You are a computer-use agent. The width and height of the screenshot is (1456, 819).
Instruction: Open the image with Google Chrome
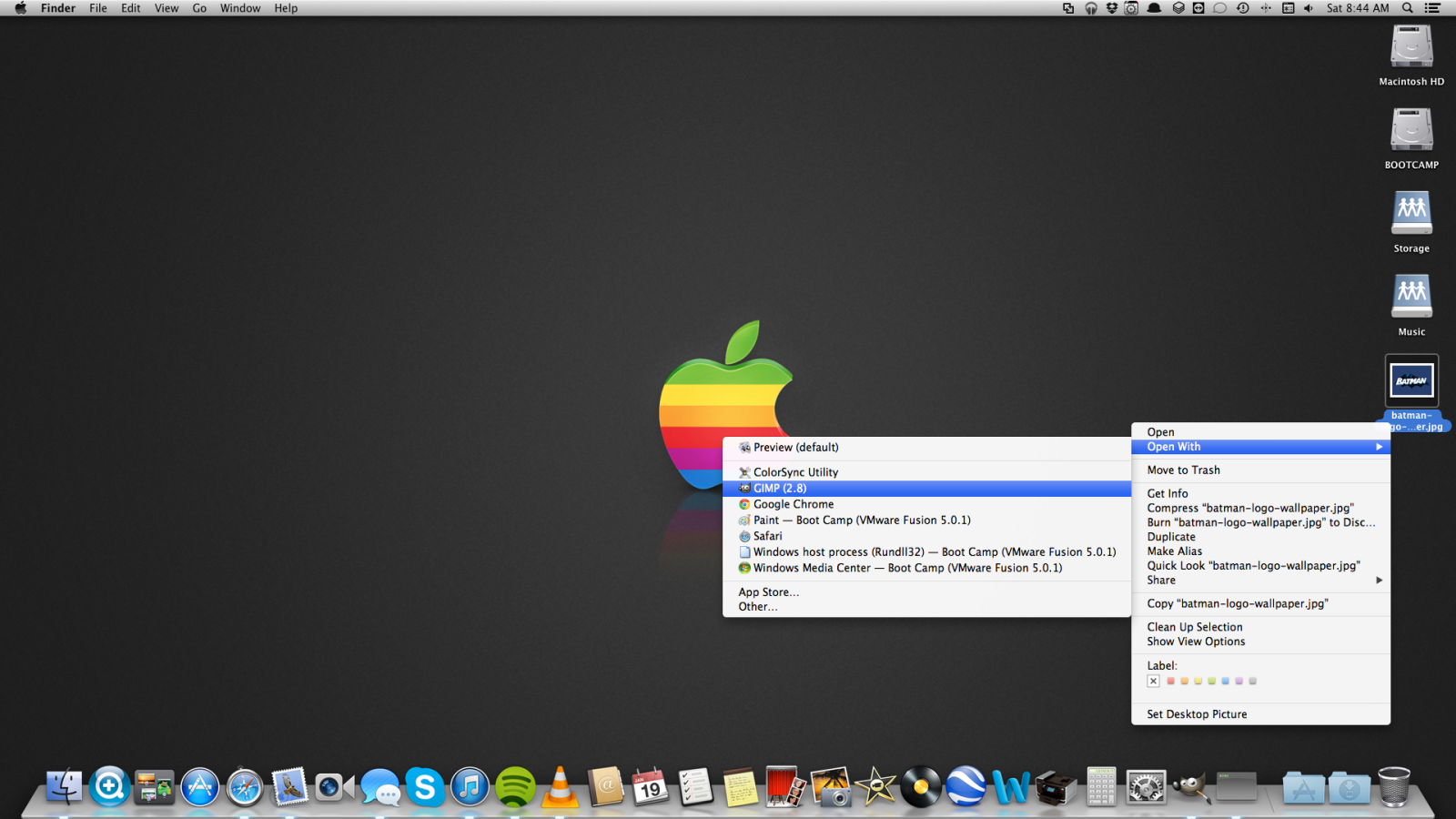click(x=926, y=504)
